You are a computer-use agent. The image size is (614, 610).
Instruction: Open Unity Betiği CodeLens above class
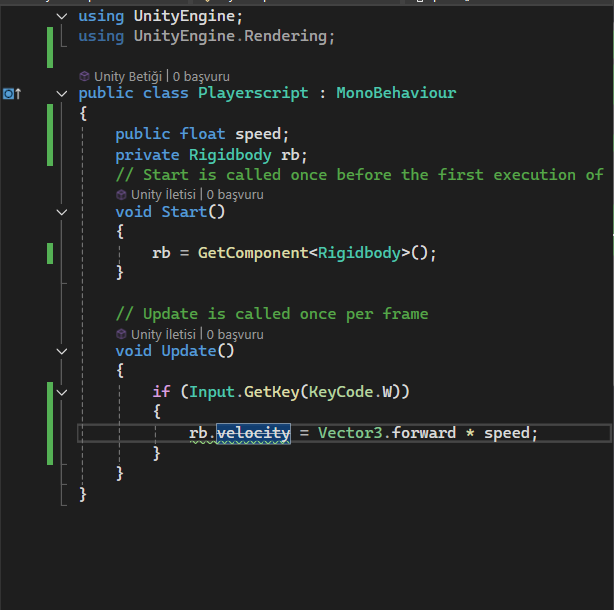click(x=128, y=76)
